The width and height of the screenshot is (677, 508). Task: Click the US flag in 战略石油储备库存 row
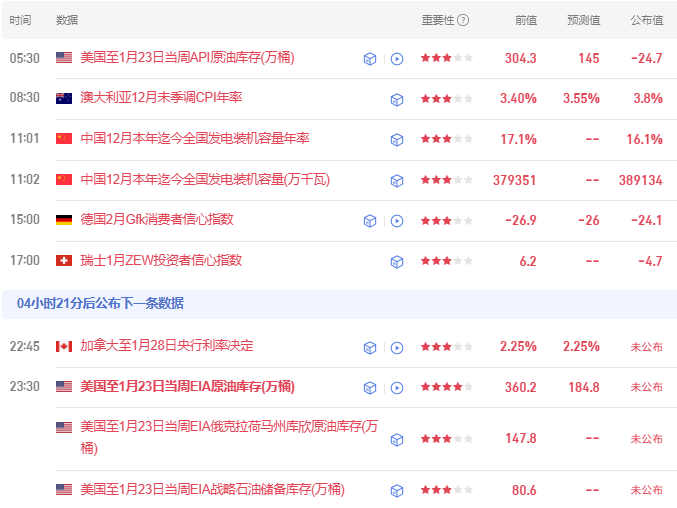pyautogui.click(x=64, y=489)
